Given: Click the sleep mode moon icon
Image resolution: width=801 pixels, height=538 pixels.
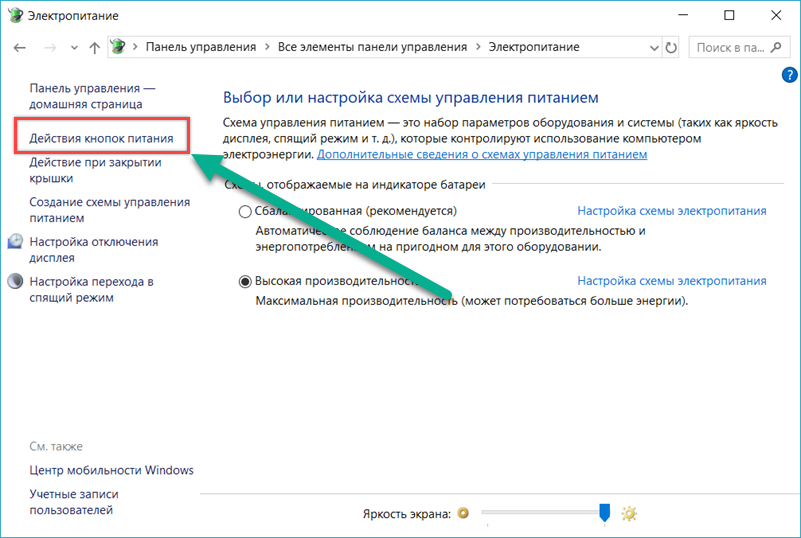Looking at the screenshot, I should (x=15, y=281).
